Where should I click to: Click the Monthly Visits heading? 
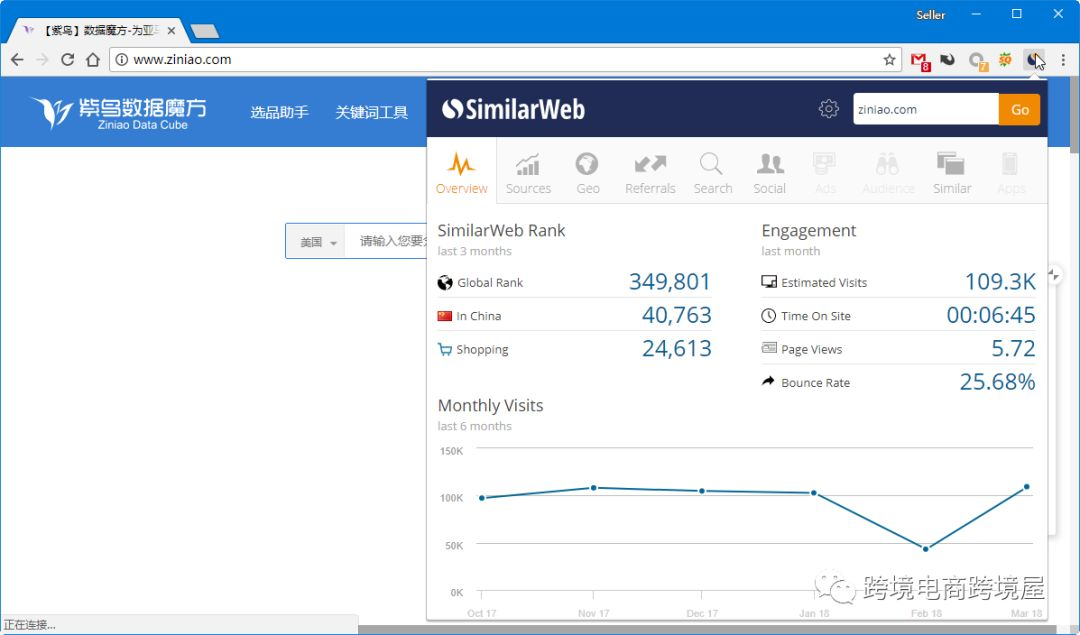[490, 405]
